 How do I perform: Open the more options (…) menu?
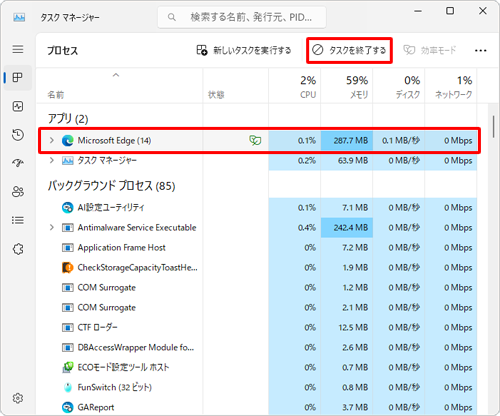pos(480,51)
